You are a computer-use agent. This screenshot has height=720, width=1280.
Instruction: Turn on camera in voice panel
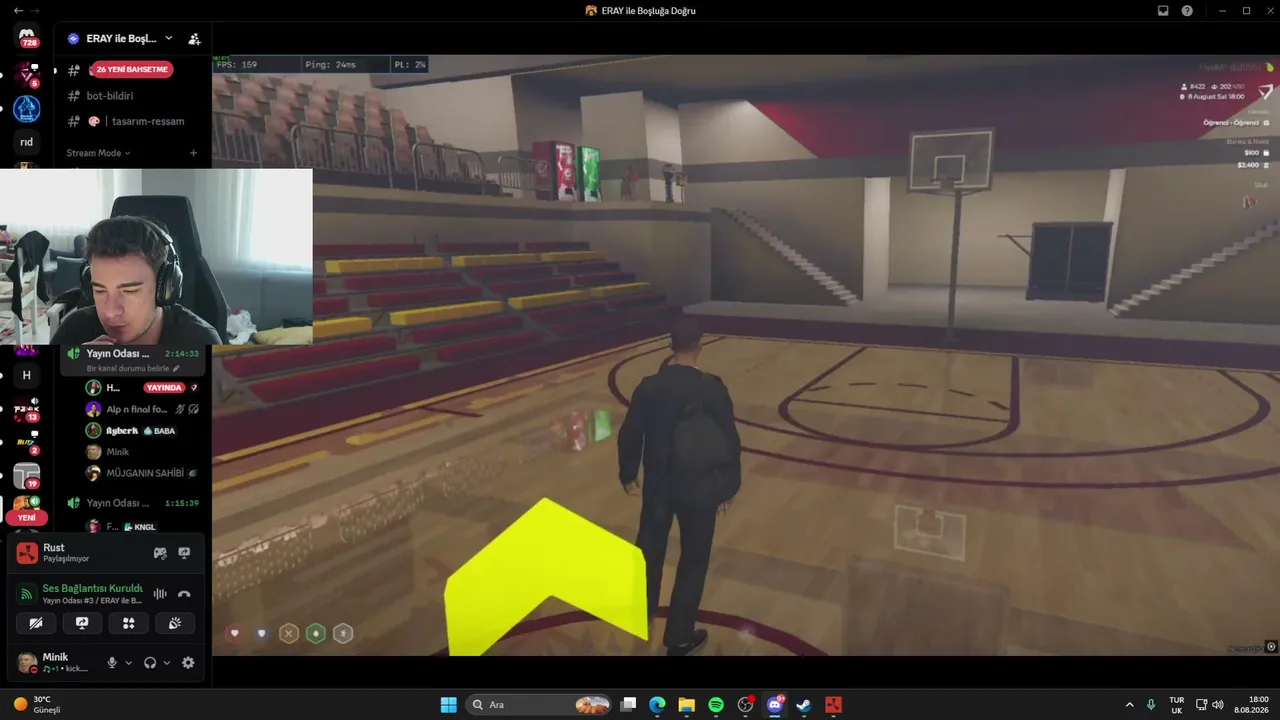point(36,623)
